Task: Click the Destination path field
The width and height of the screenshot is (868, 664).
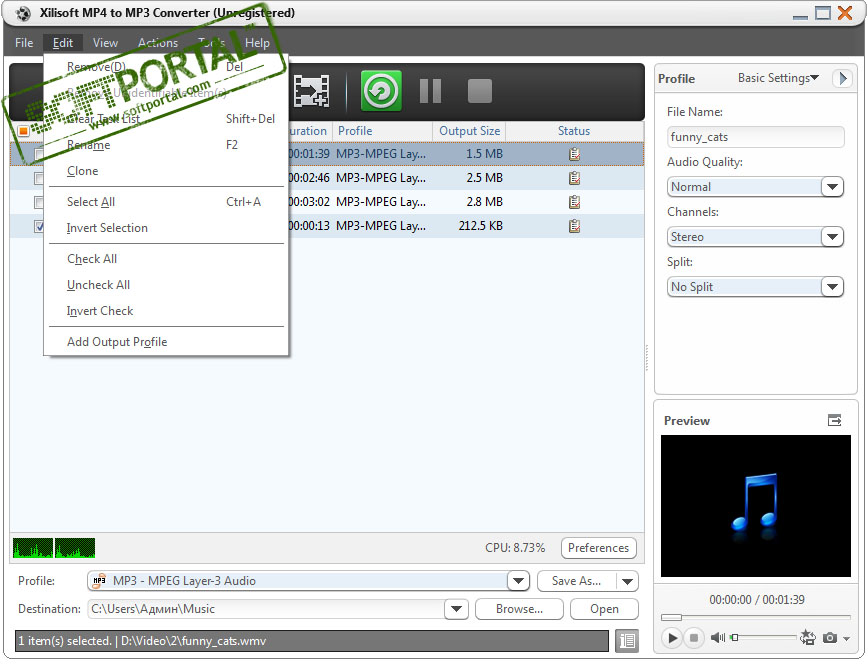Action: tap(266, 609)
